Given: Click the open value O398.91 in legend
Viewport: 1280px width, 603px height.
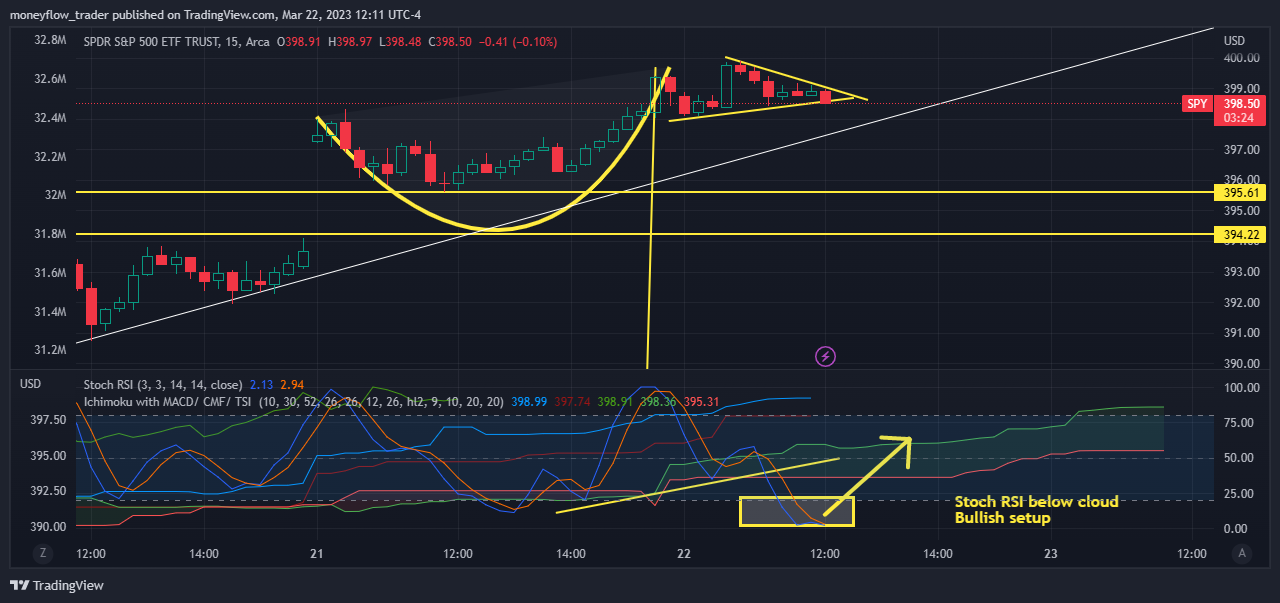Looking at the screenshot, I should (301, 42).
